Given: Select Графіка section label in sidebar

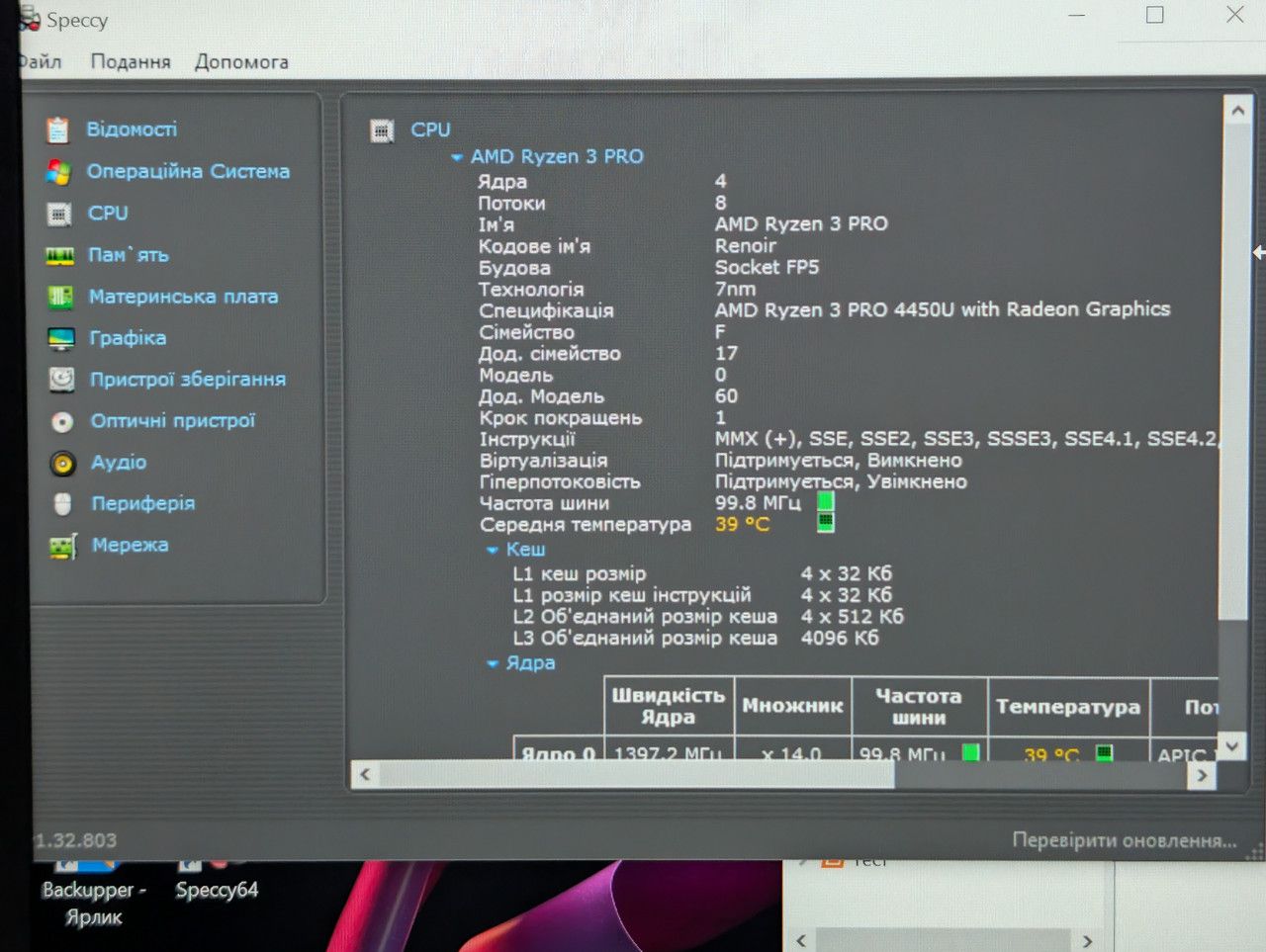Looking at the screenshot, I should pyautogui.click(x=128, y=338).
